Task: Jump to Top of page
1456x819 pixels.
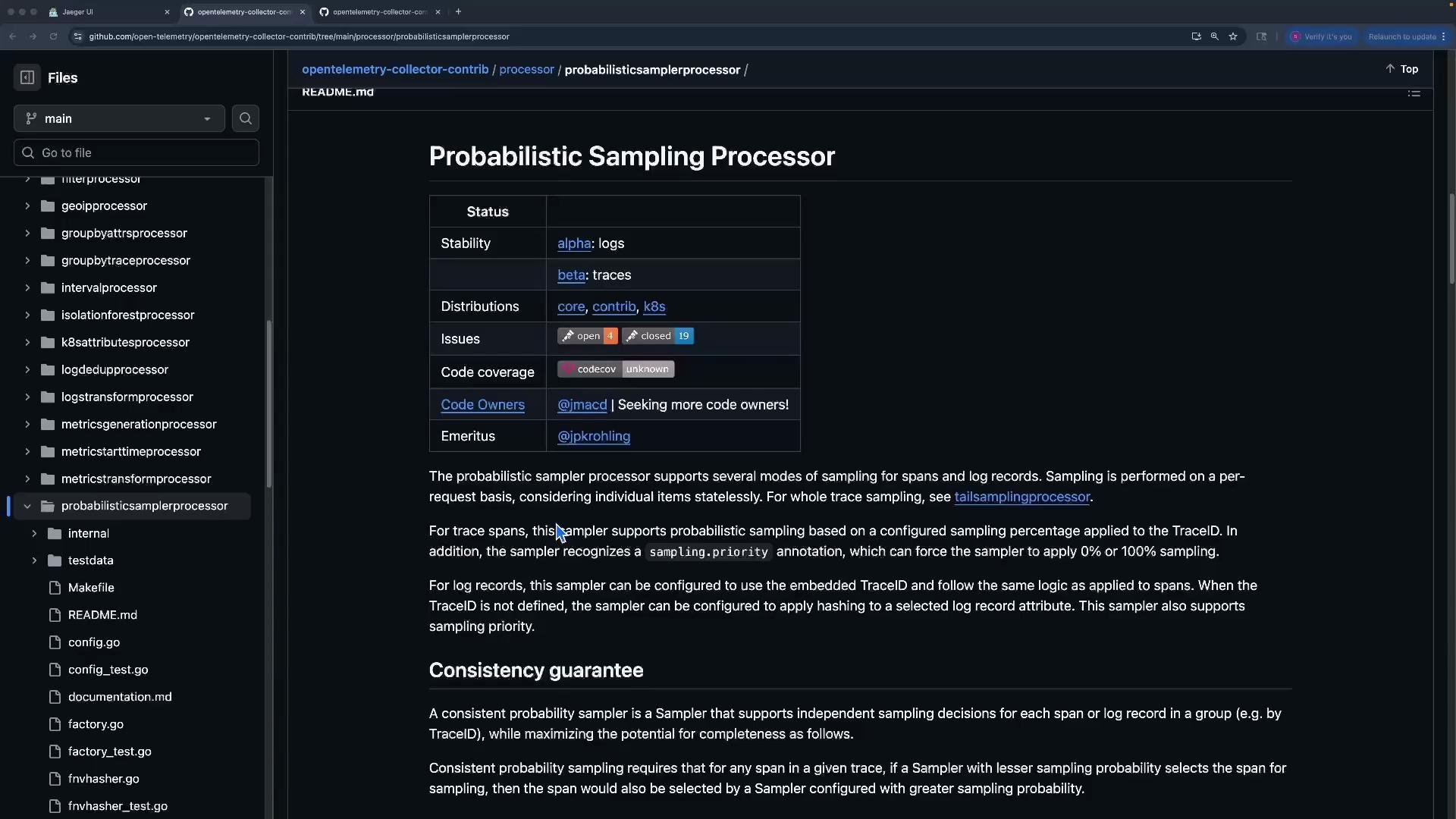Action: [x=1401, y=69]
